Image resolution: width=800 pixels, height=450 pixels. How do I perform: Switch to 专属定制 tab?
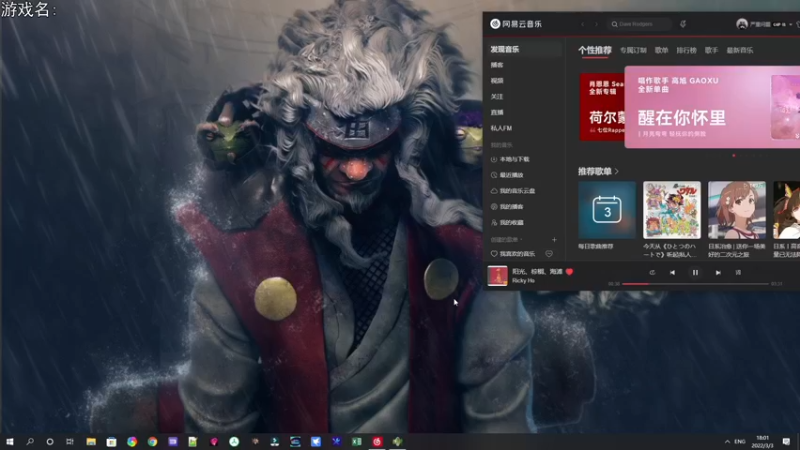(x=633, y=50)
